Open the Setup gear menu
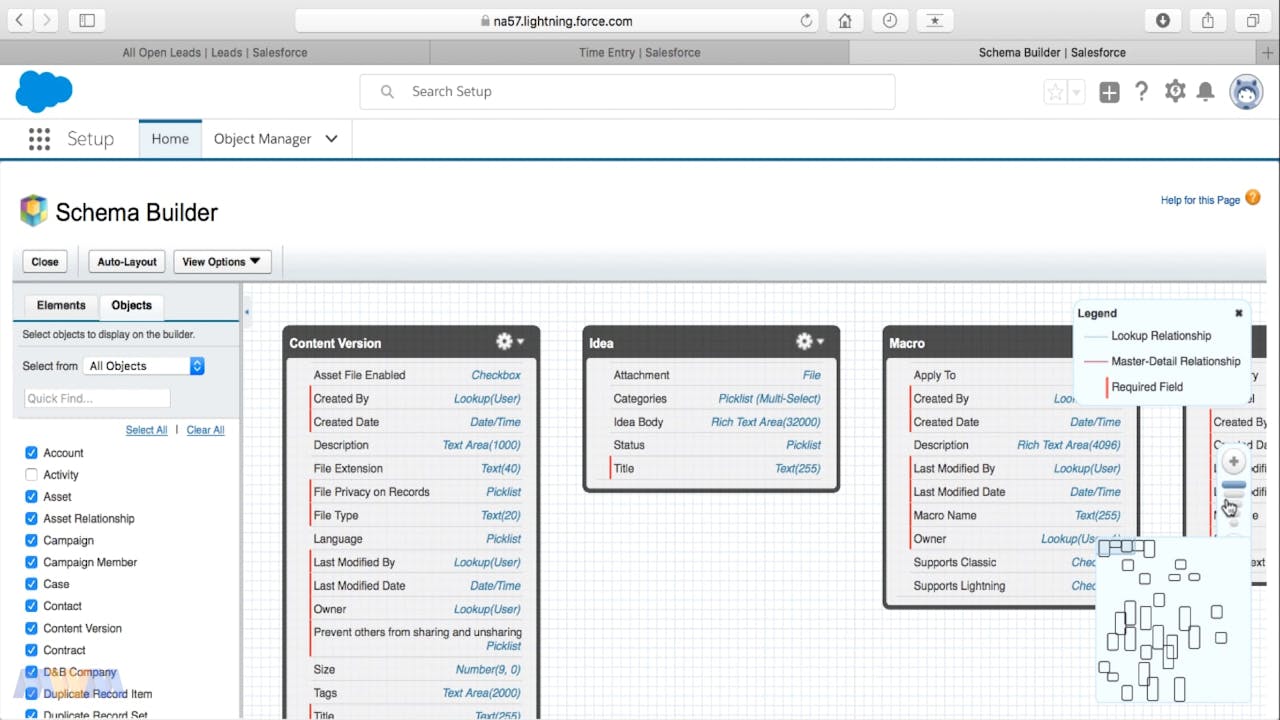 [1175, 92]
